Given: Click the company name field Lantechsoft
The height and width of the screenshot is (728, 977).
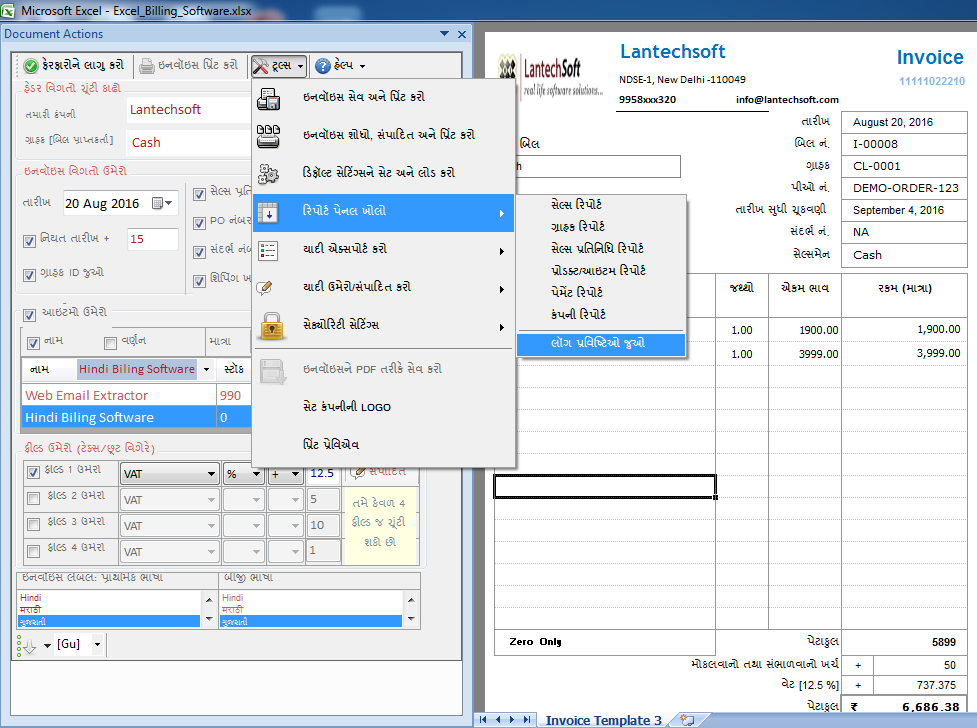Looking at the screenshot, I should pos(188,110).
